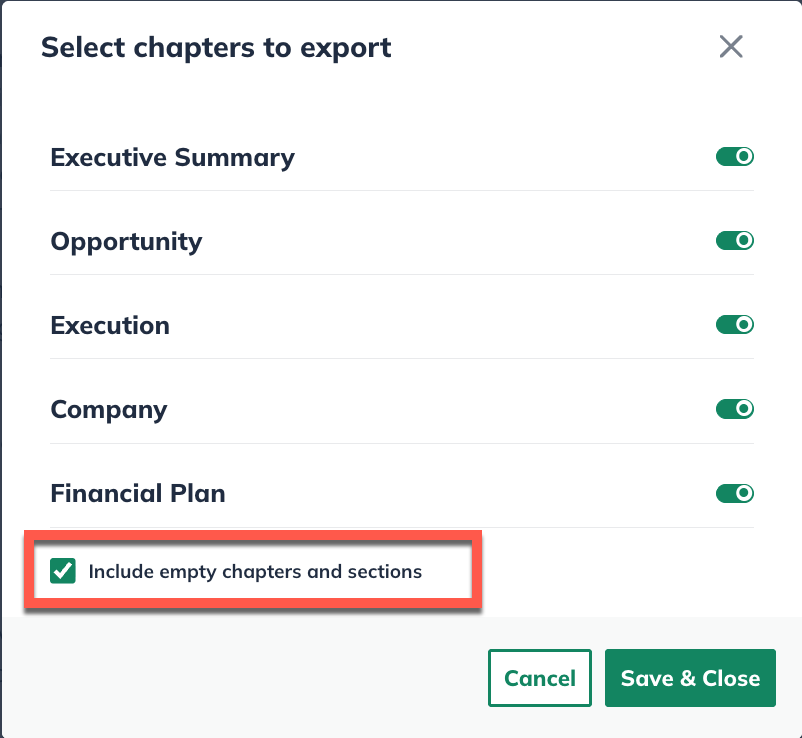
Task: Close the export dialog with the X
Action: tap(731, 47)
